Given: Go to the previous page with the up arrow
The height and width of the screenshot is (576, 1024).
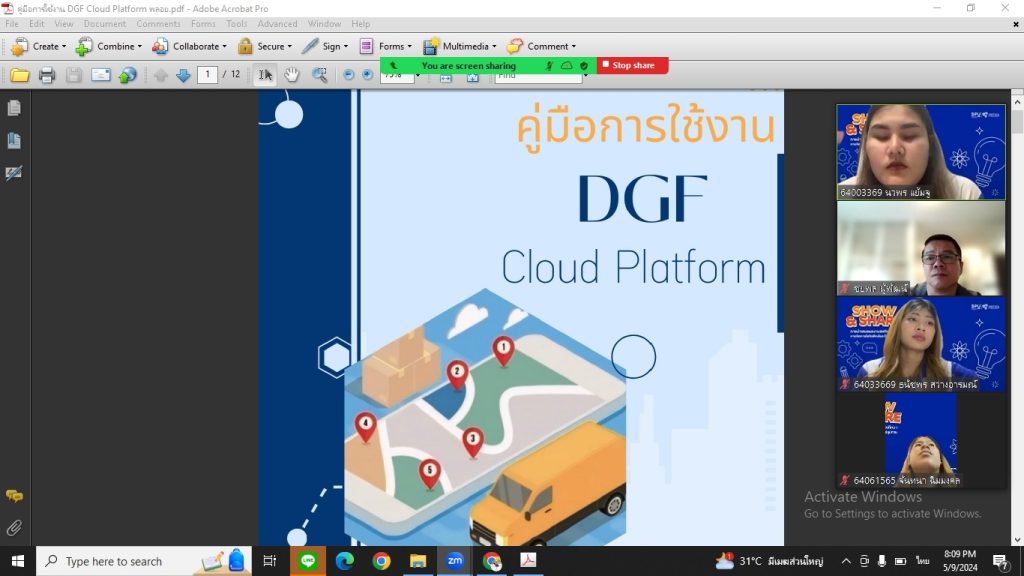Looking at the screenshot, I should click(161, 75).
